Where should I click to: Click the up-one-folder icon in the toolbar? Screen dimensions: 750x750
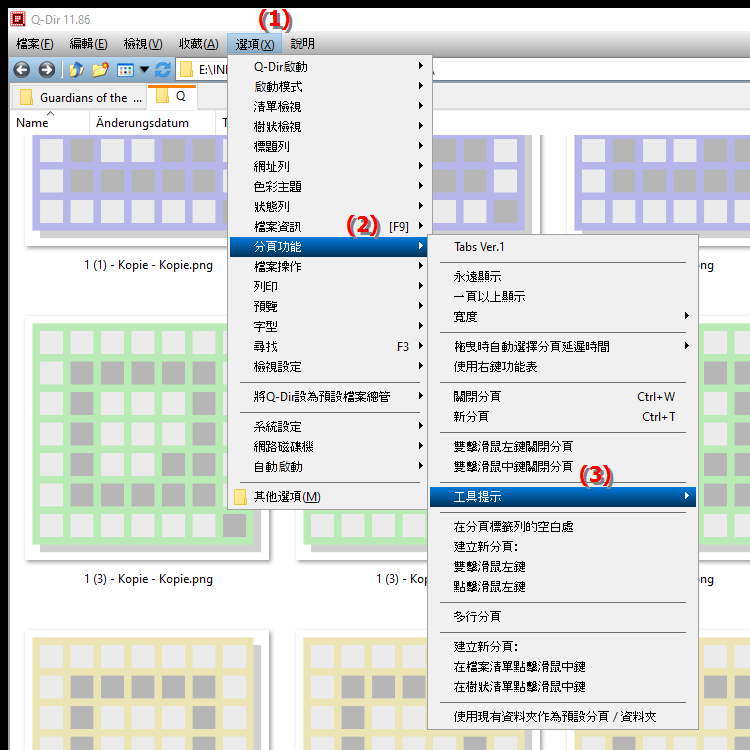(76, 70)
